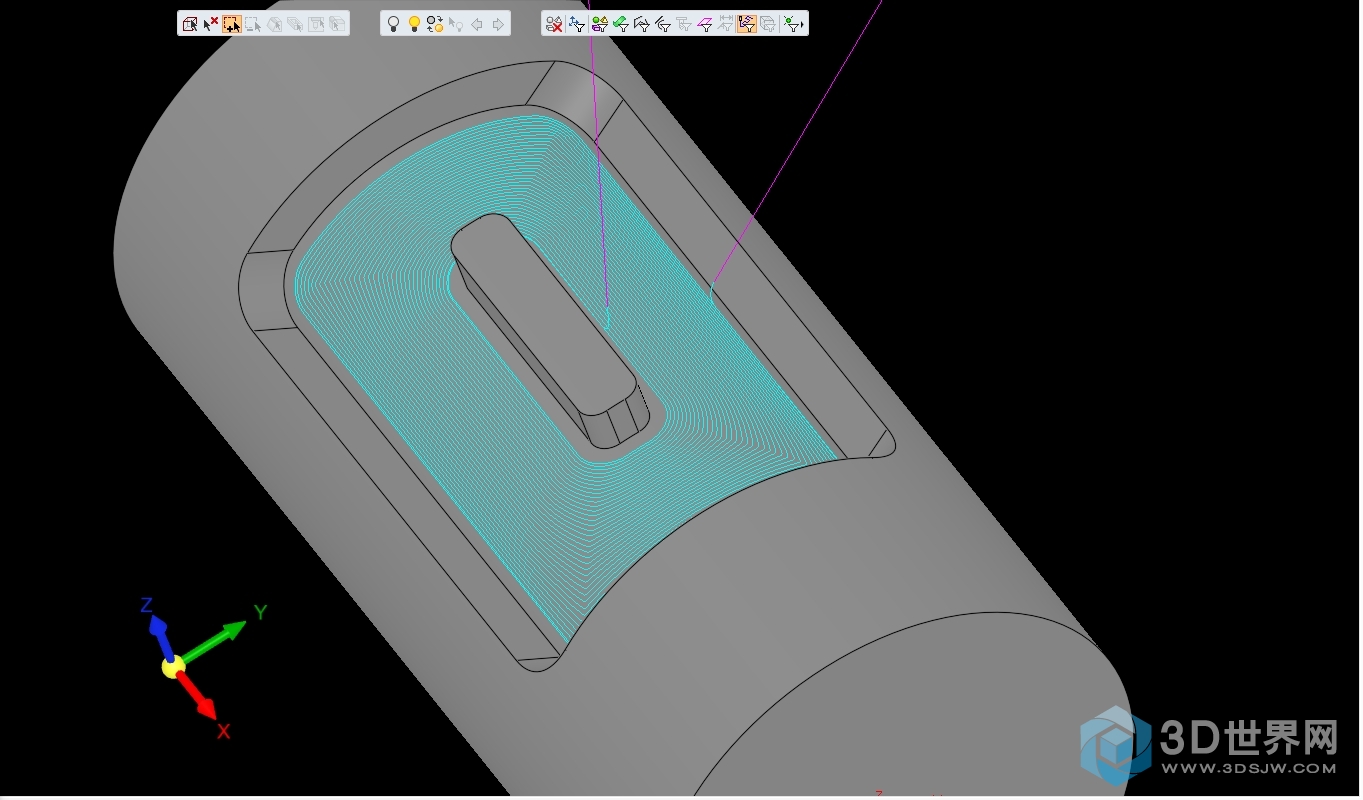
Task: Click the curve edge filter icon
Action: pyautogui.click(x=663, y=24)
